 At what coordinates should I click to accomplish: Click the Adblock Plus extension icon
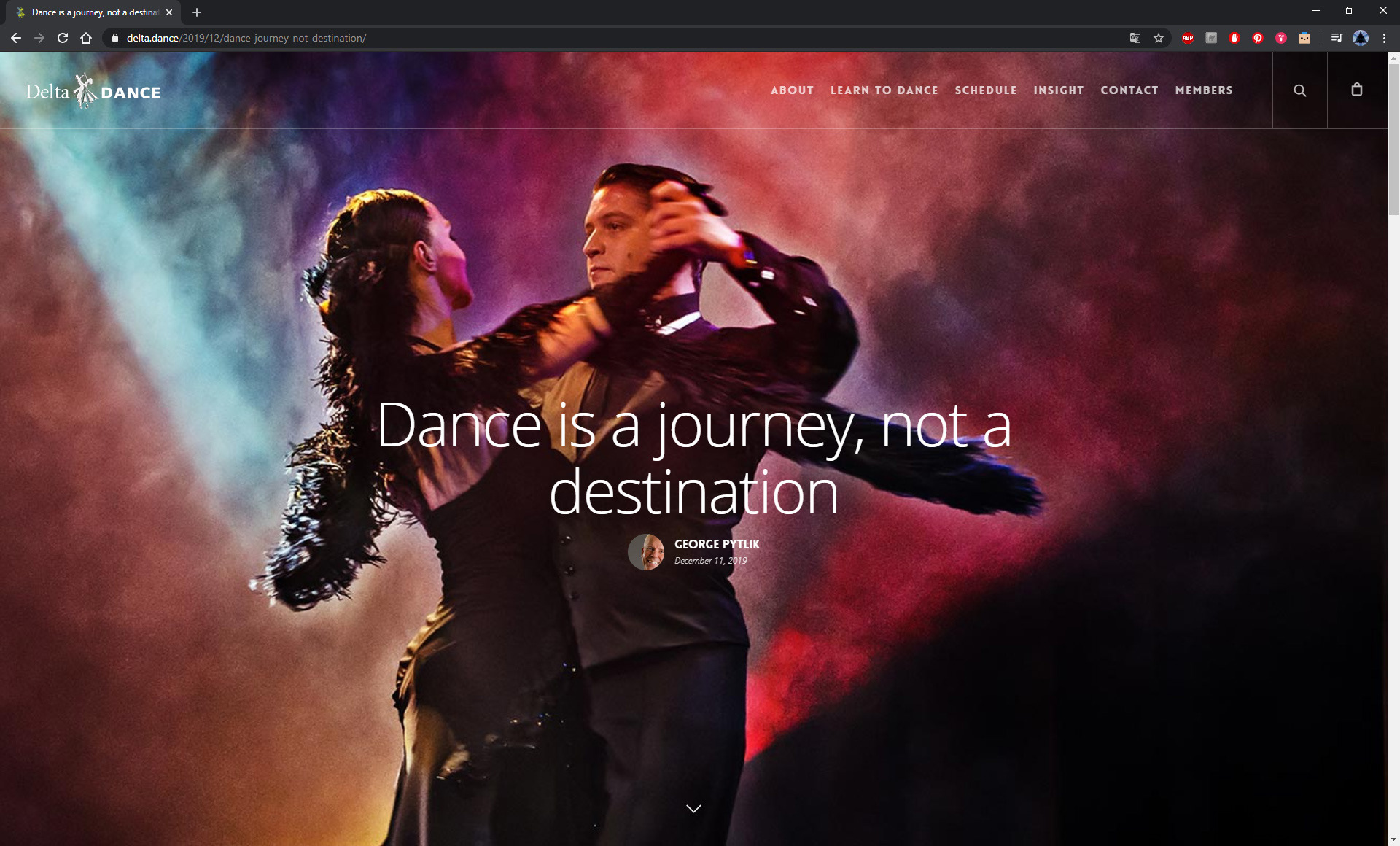point(1188,38)
